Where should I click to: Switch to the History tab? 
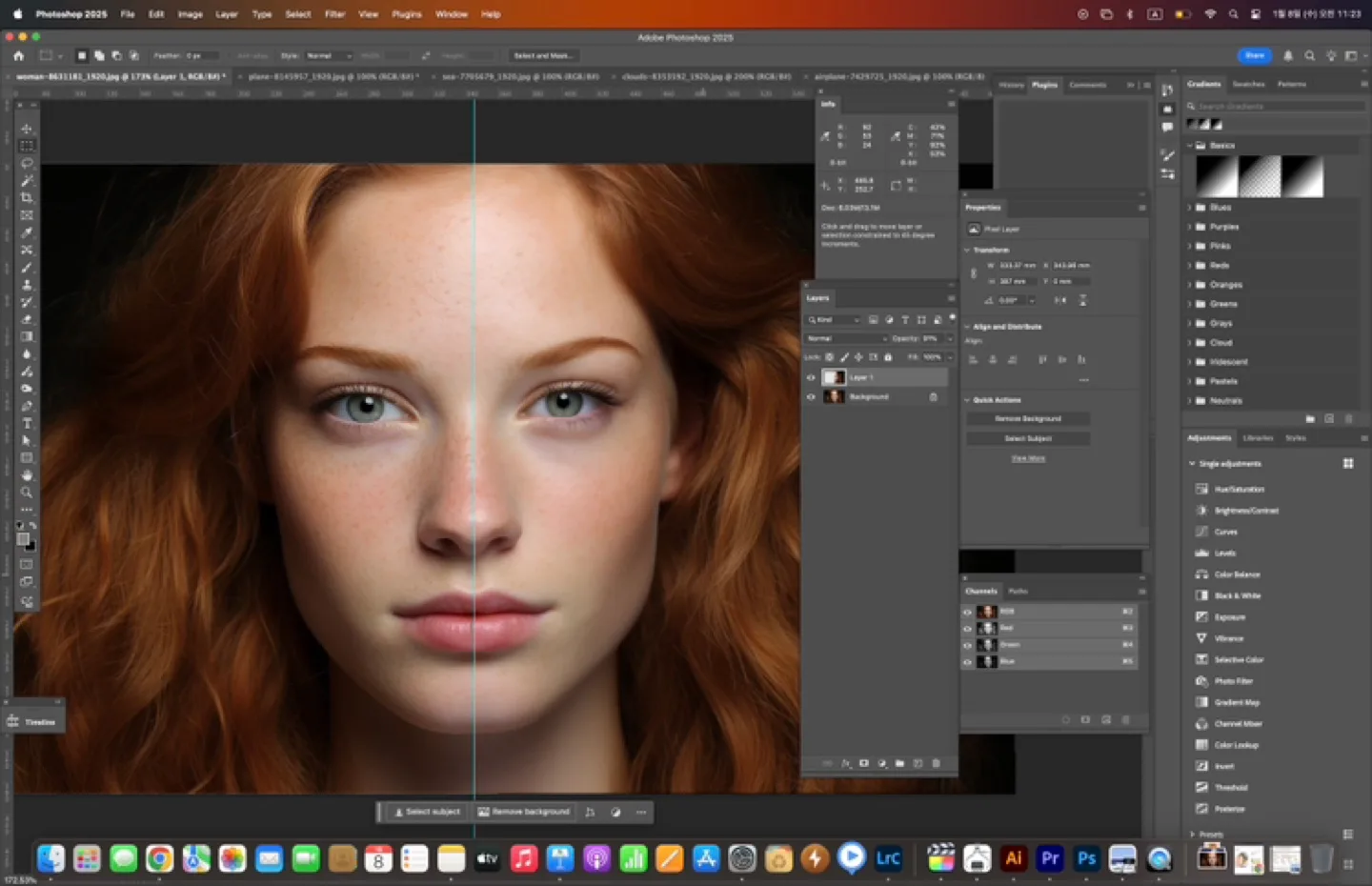[1011, 85]
